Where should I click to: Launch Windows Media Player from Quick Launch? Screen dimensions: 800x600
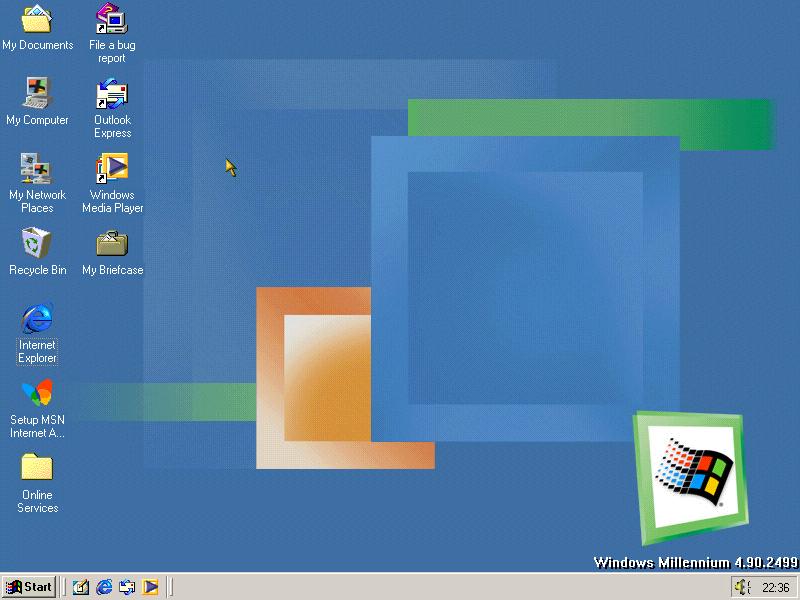pos(150,587)
